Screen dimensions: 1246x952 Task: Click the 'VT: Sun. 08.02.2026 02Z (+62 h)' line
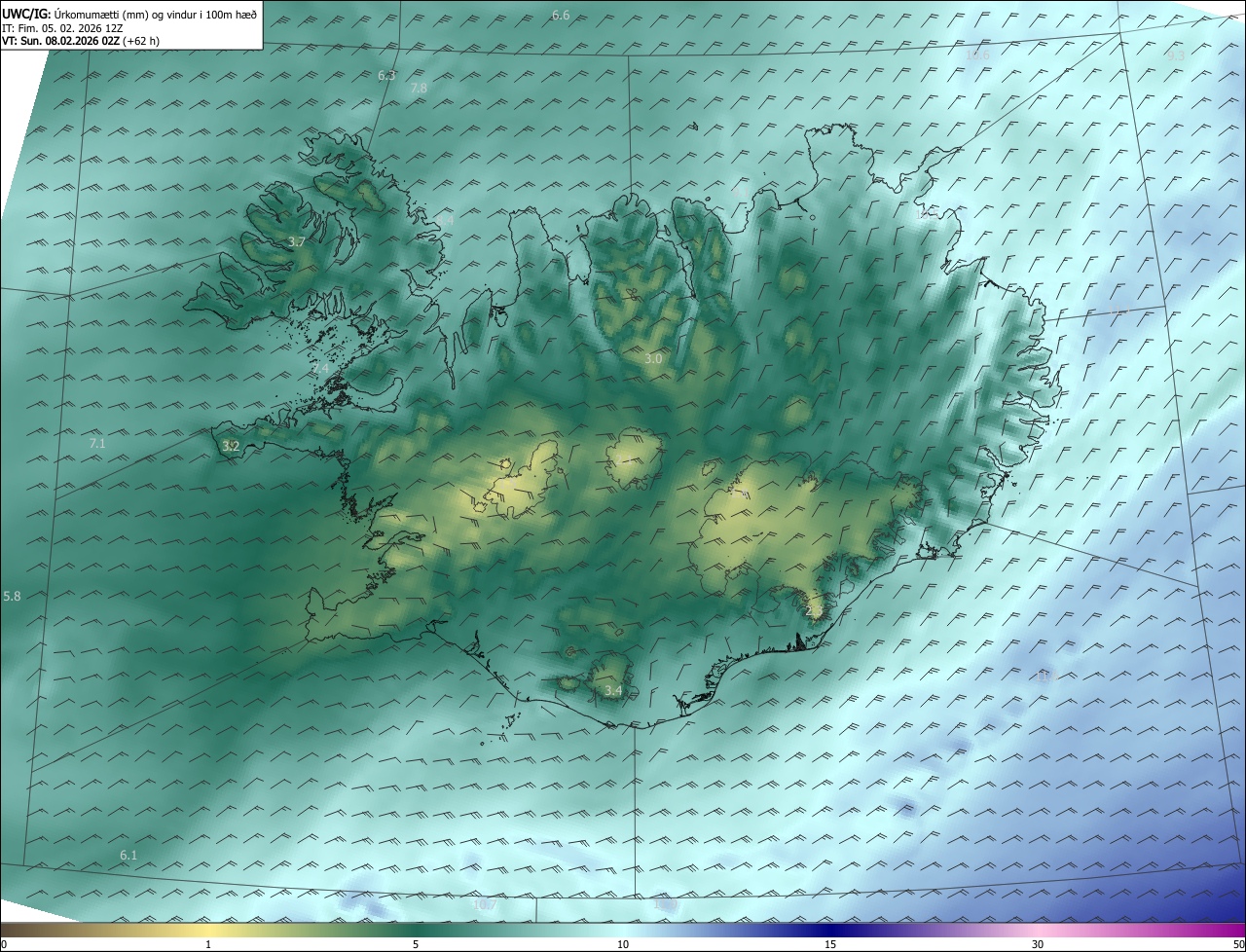(x=81, y=41)
